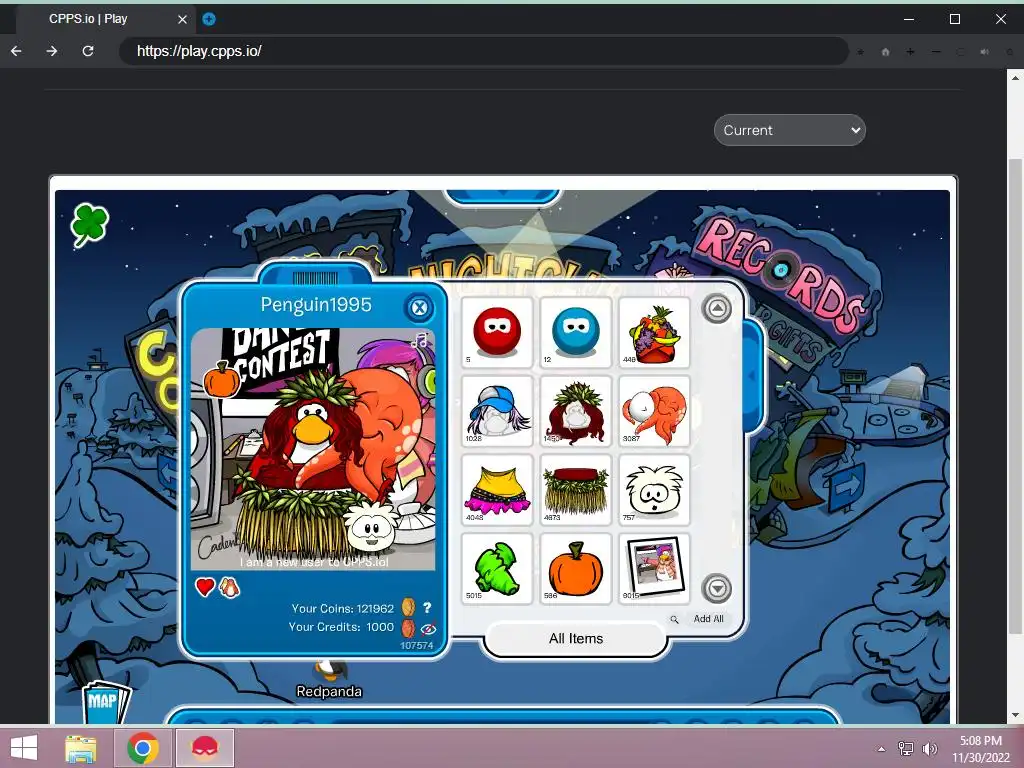Show hidden system tray icons
The height and width of the screenshot is (768, 1024).
tap(882, 749)
